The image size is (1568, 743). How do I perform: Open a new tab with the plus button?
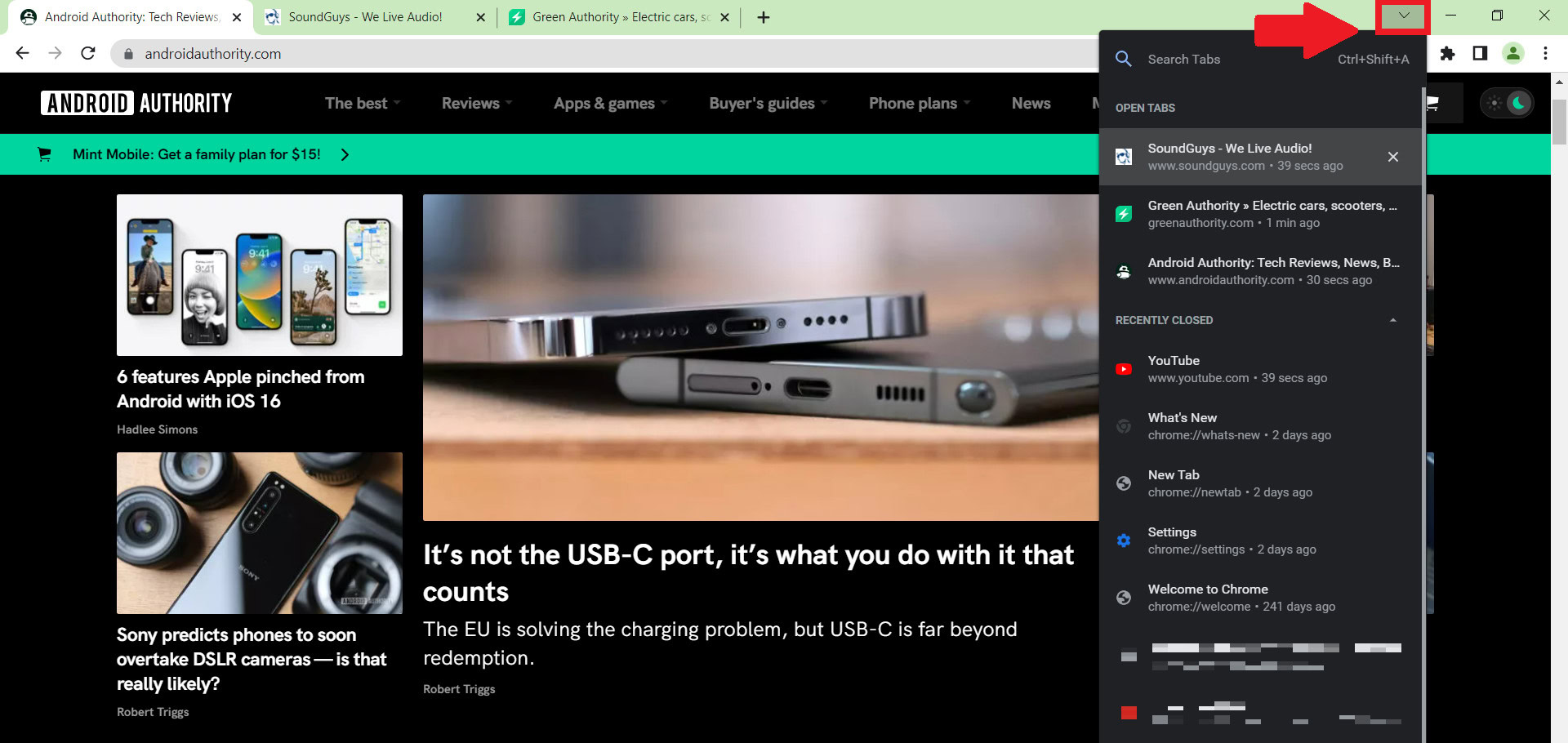click(764, 17)
